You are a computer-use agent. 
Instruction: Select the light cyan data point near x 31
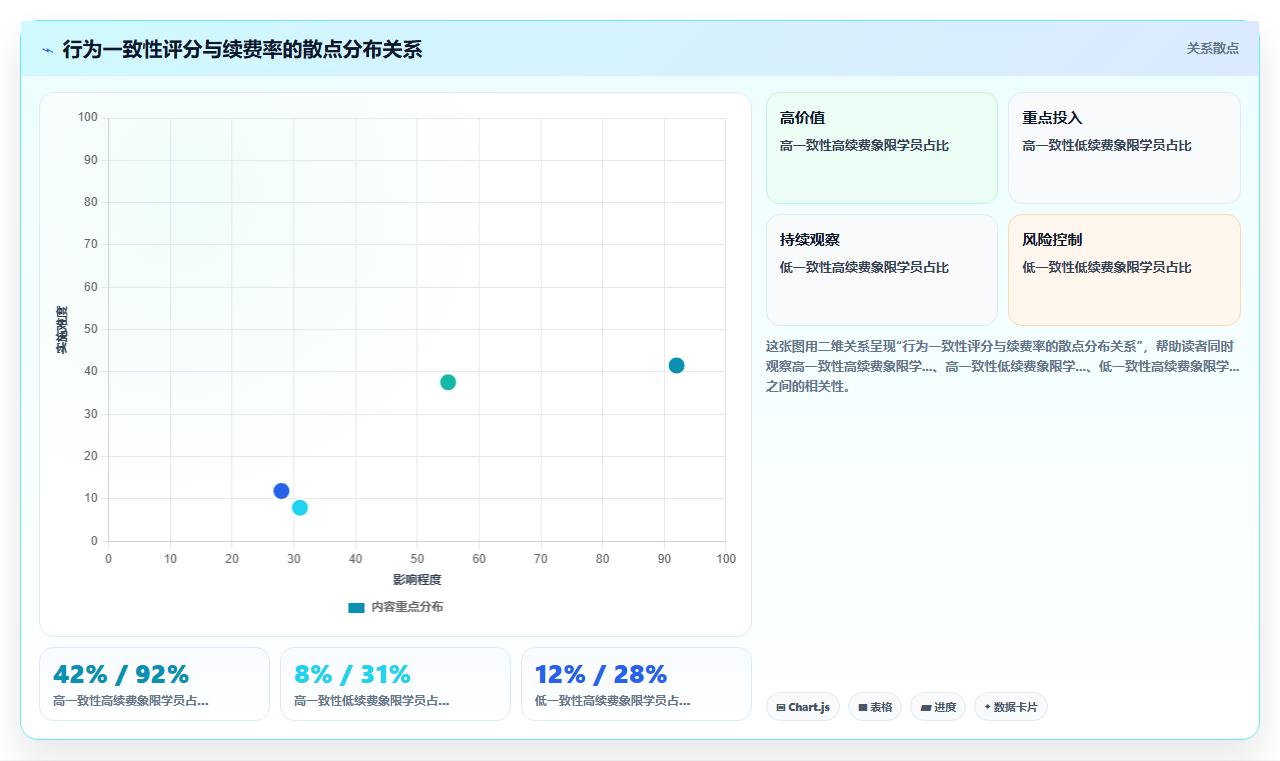coord(300,508)
